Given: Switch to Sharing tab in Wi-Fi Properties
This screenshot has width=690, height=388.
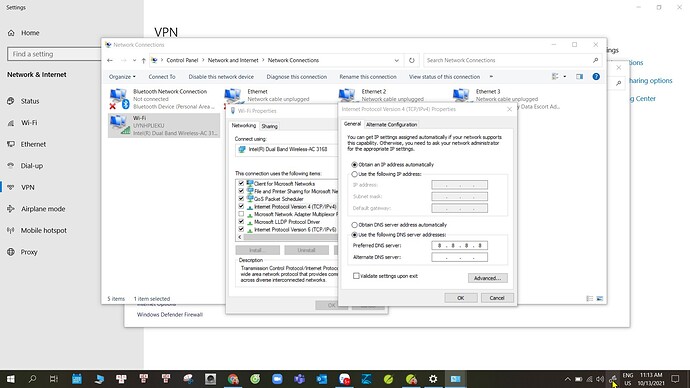Looking at the screenshot, I should point(269,126).
